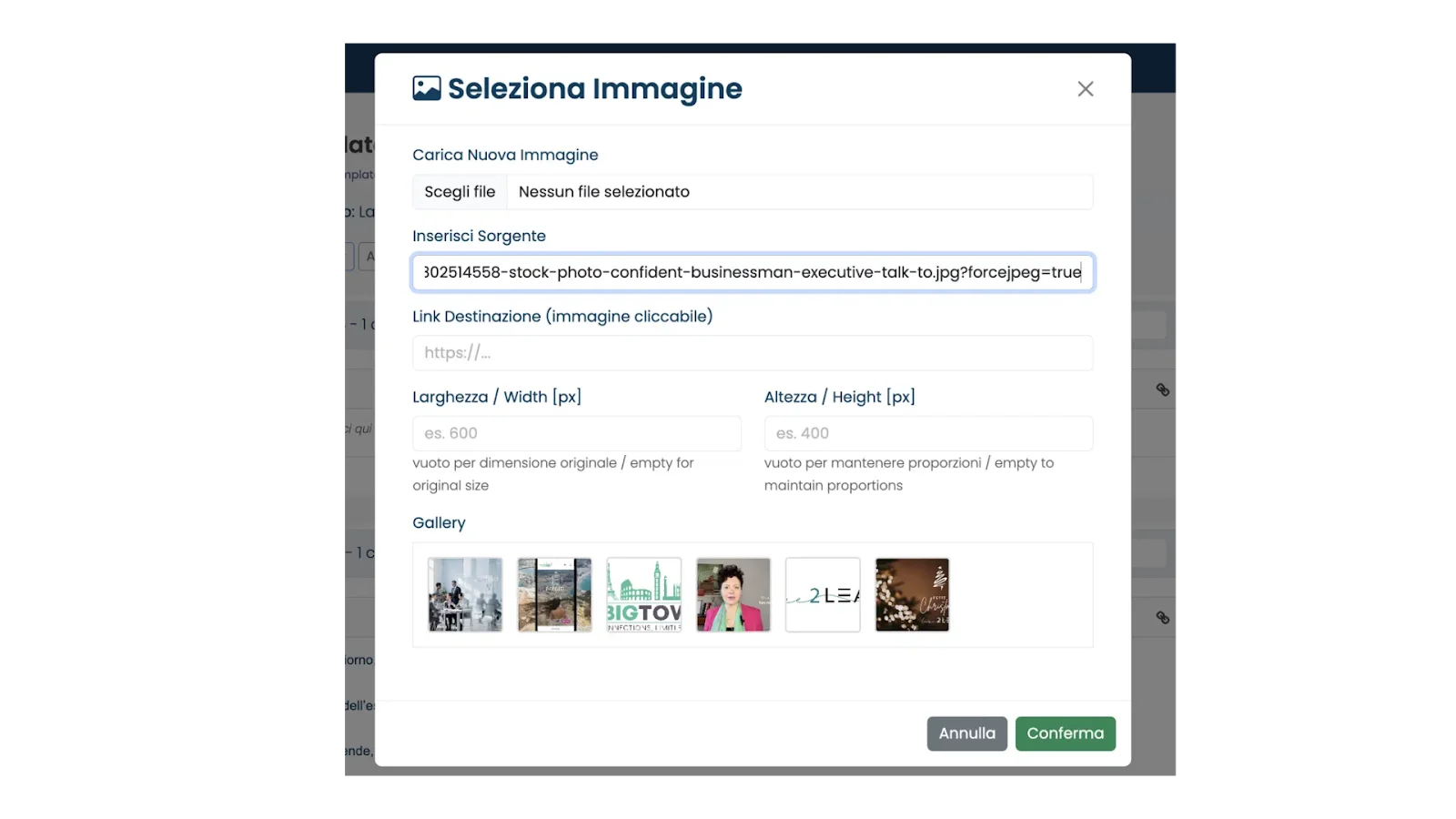
Task: Click the 'Gallery' section heading
Action: coord(439,522)
